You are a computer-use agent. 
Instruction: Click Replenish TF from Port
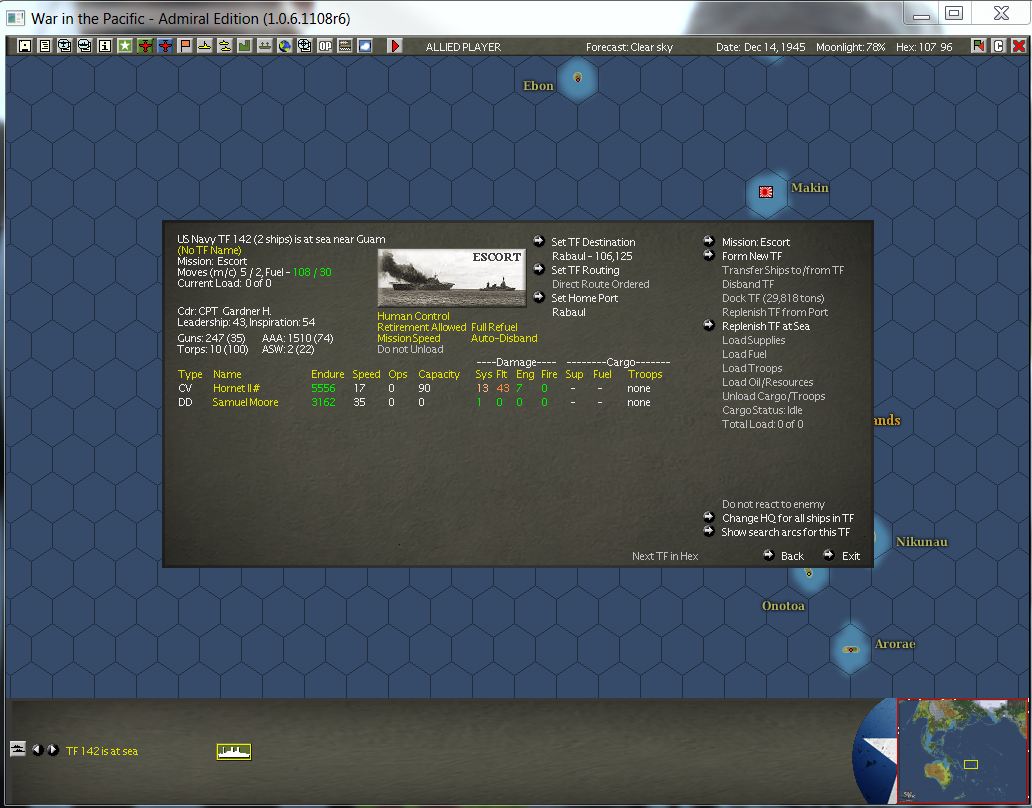775,313
